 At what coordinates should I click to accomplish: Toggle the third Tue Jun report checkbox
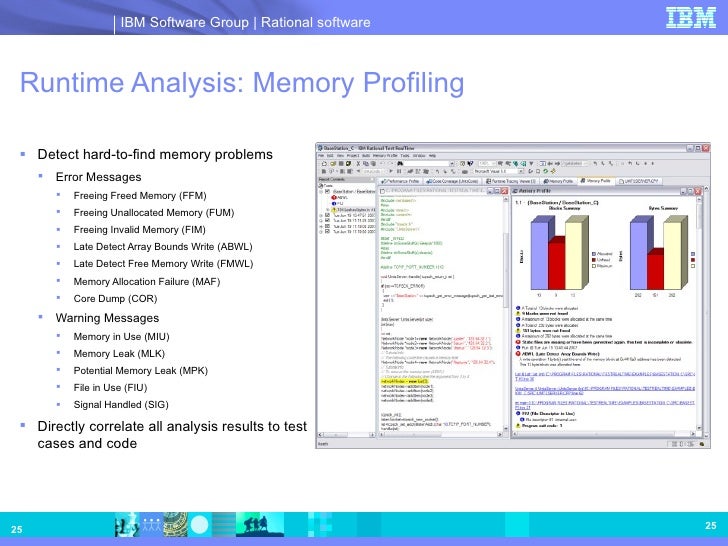pos(327,226)
